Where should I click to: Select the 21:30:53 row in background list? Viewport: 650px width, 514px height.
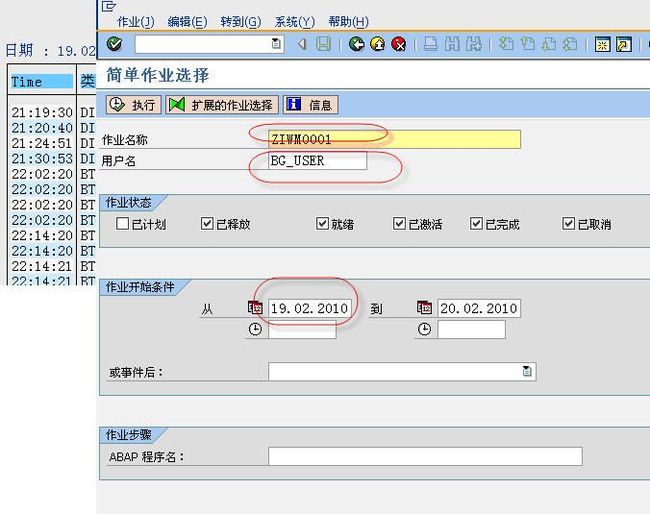pos(52,158)
